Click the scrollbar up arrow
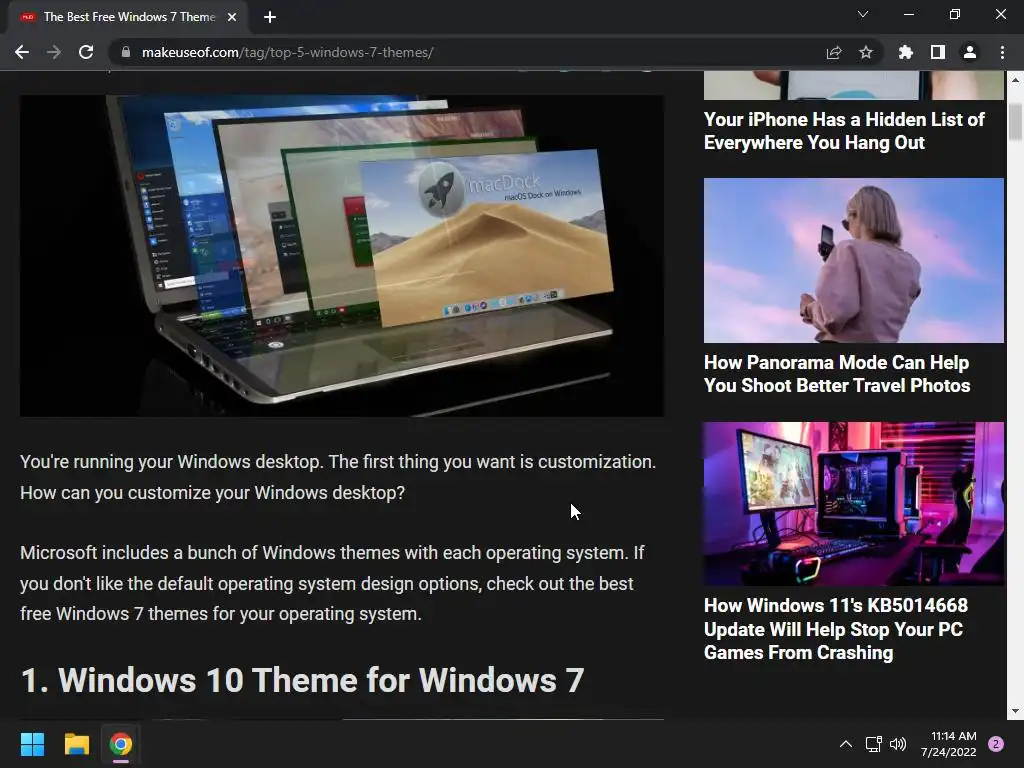 pyautogui.click(x=1015, y=80)
